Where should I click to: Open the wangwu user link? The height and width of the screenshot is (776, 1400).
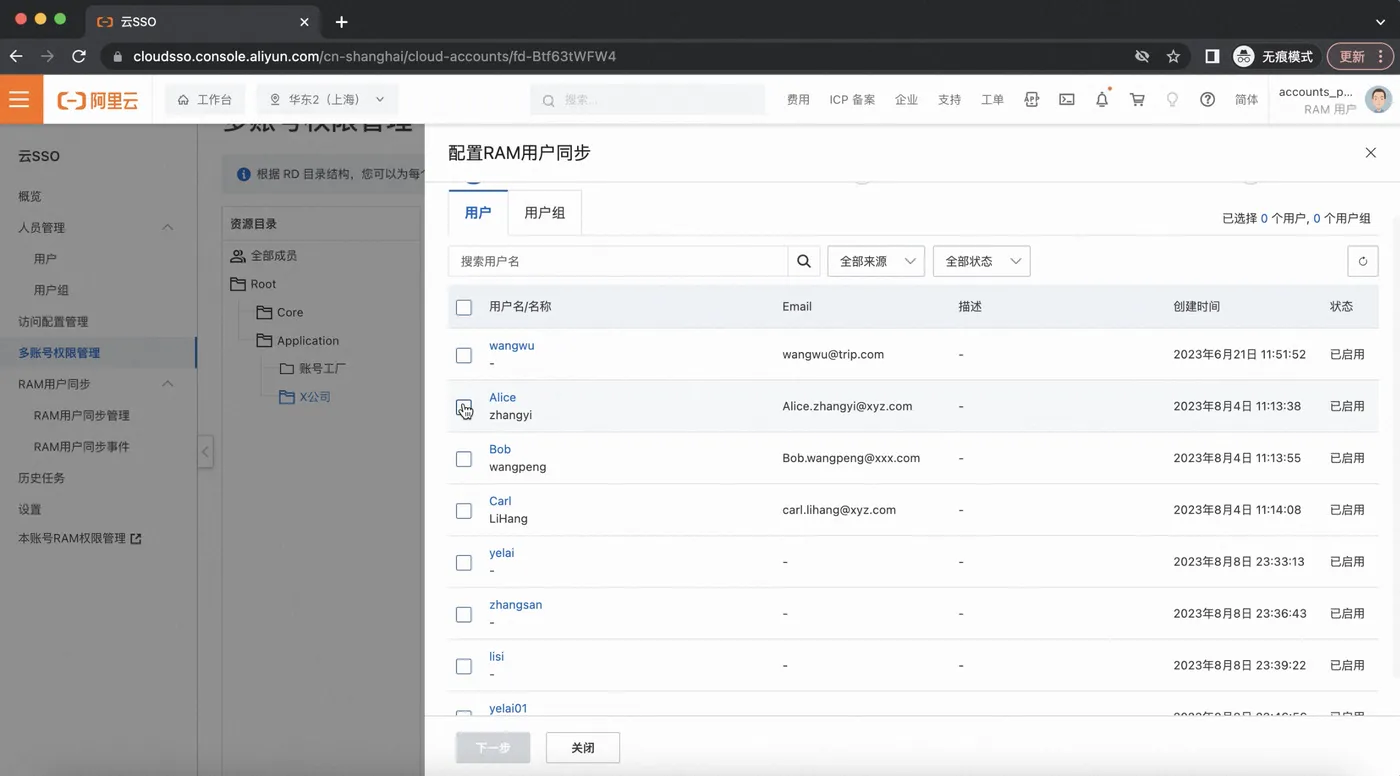pos(512,346)
